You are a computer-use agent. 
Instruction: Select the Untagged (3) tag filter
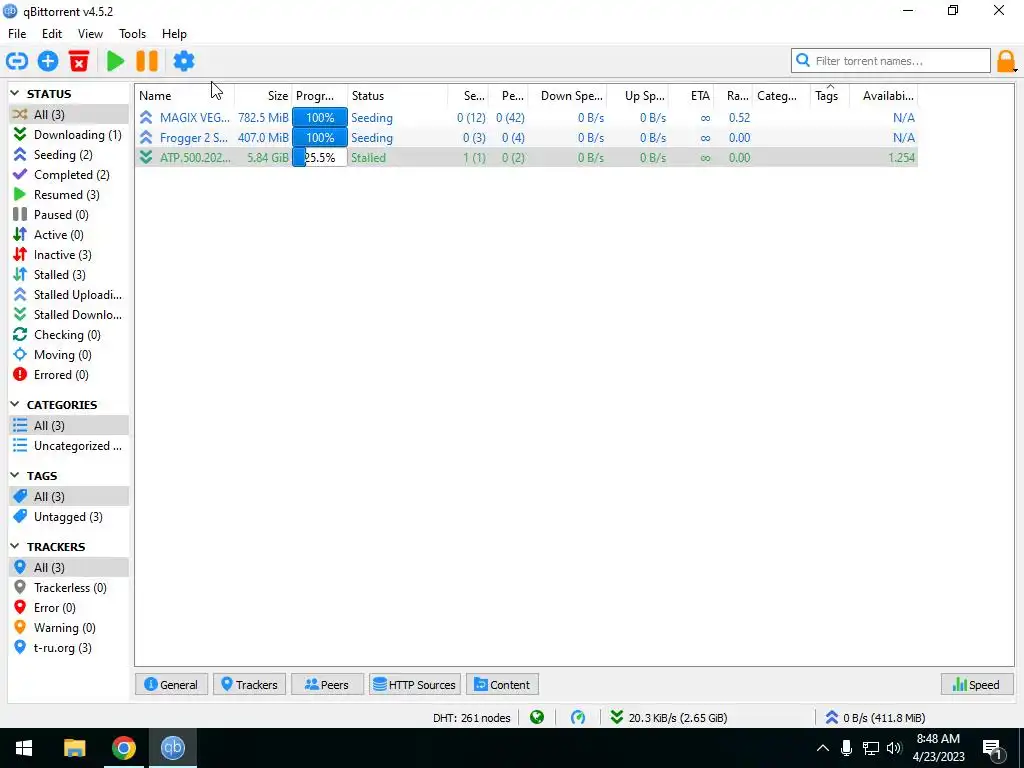69,517
